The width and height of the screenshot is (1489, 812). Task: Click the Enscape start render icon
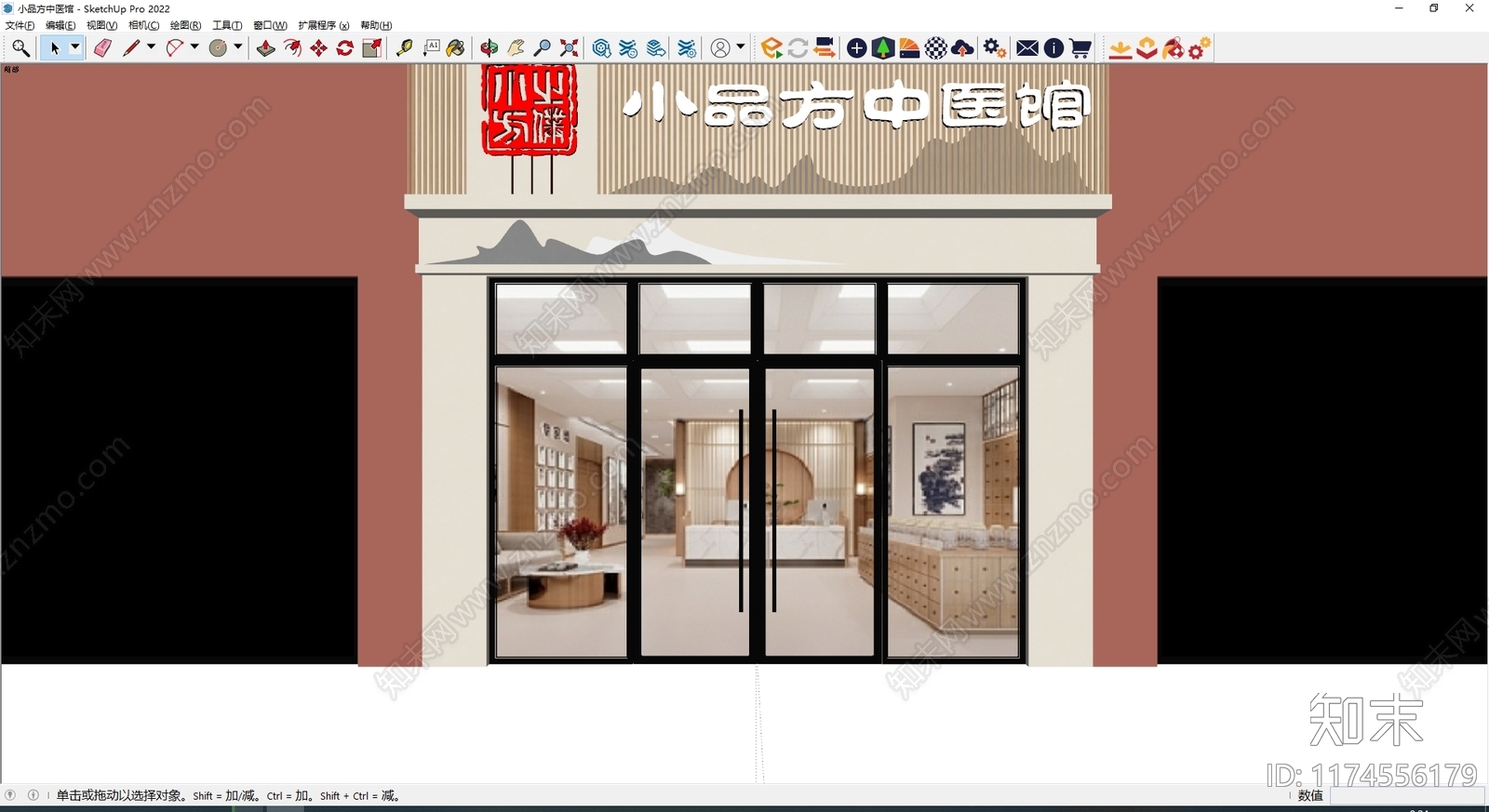(771, 47)
